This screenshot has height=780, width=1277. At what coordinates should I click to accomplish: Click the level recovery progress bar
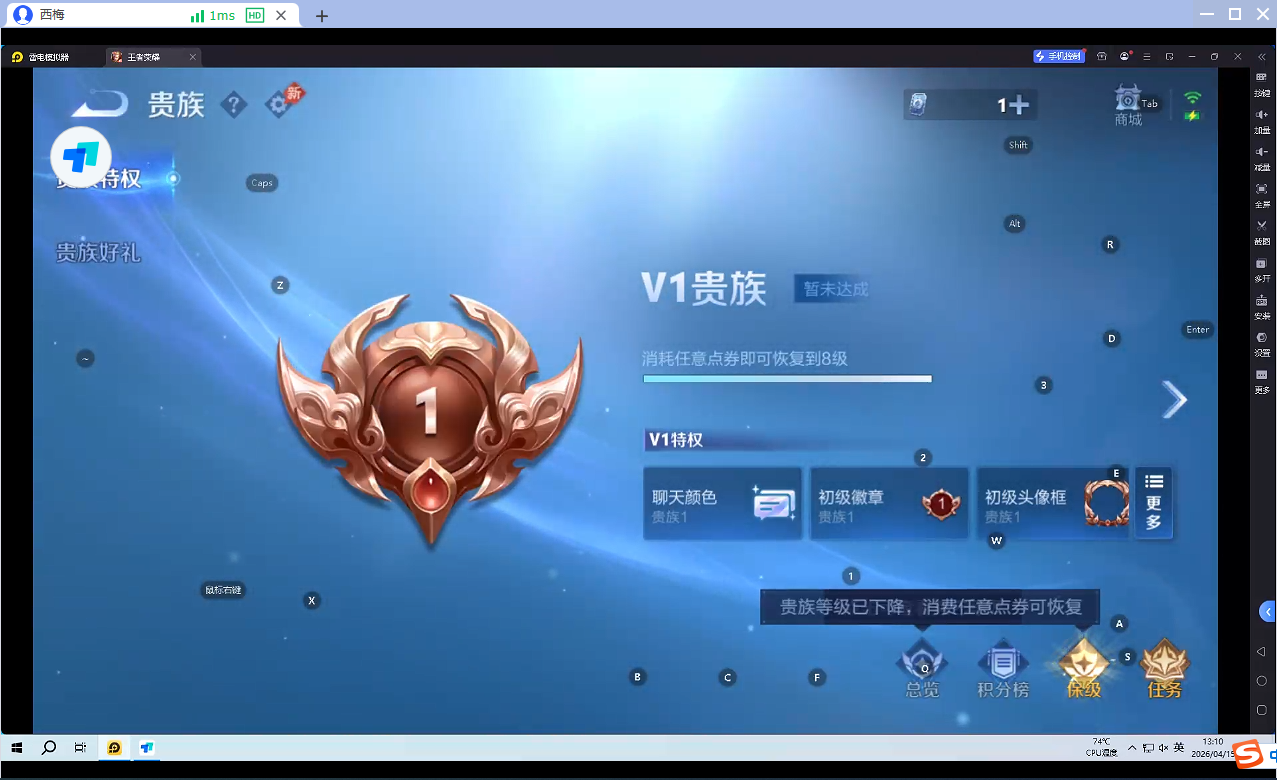tap(786, 379)
